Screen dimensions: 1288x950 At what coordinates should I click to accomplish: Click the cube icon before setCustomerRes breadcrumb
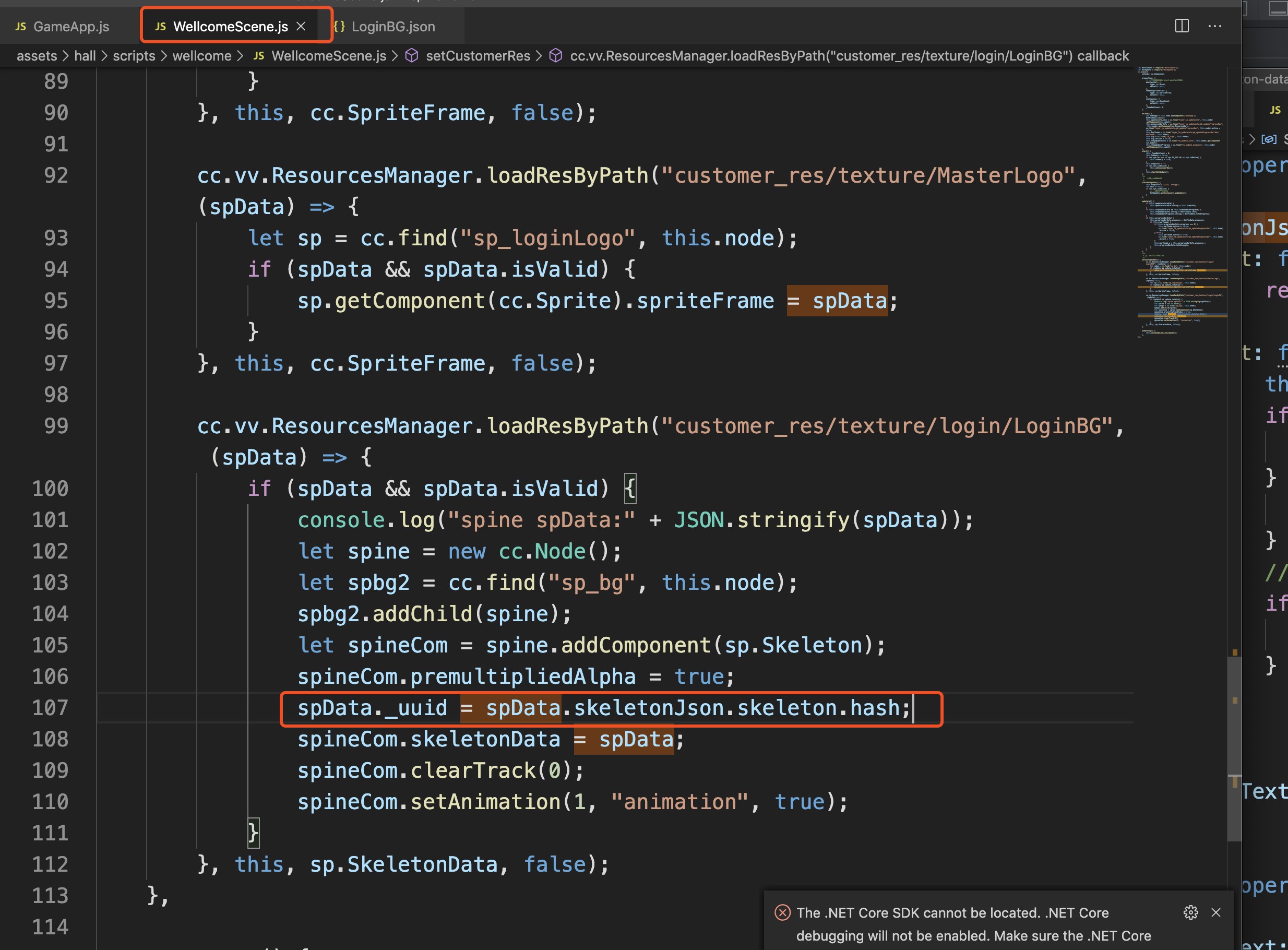[x=412, y=56]
